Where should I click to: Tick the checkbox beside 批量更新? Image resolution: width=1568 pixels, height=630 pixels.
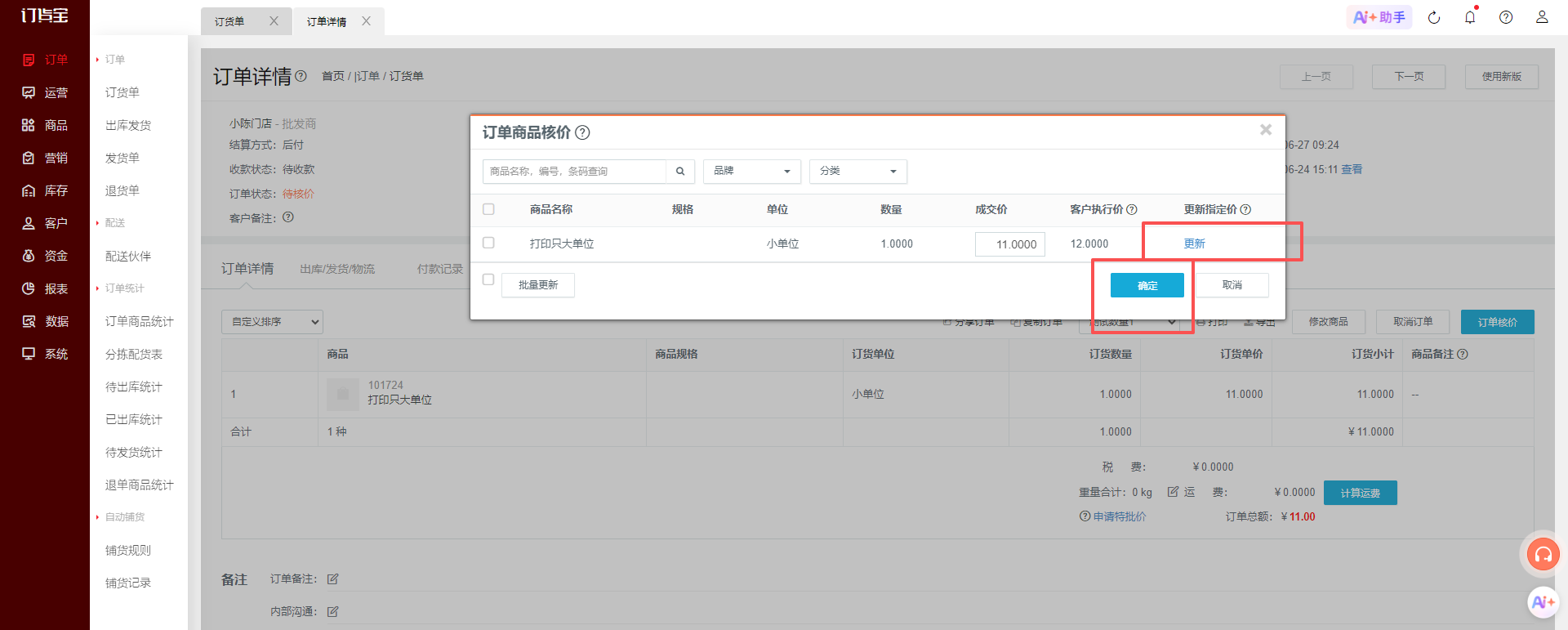pos(488,279)
